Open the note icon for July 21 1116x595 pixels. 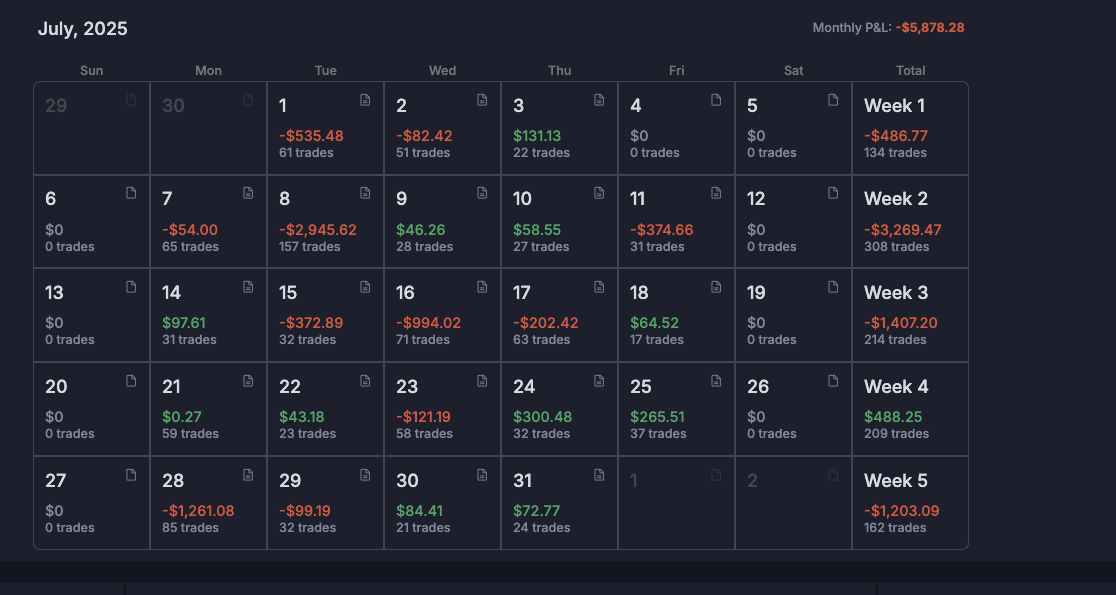pos(248,381)
